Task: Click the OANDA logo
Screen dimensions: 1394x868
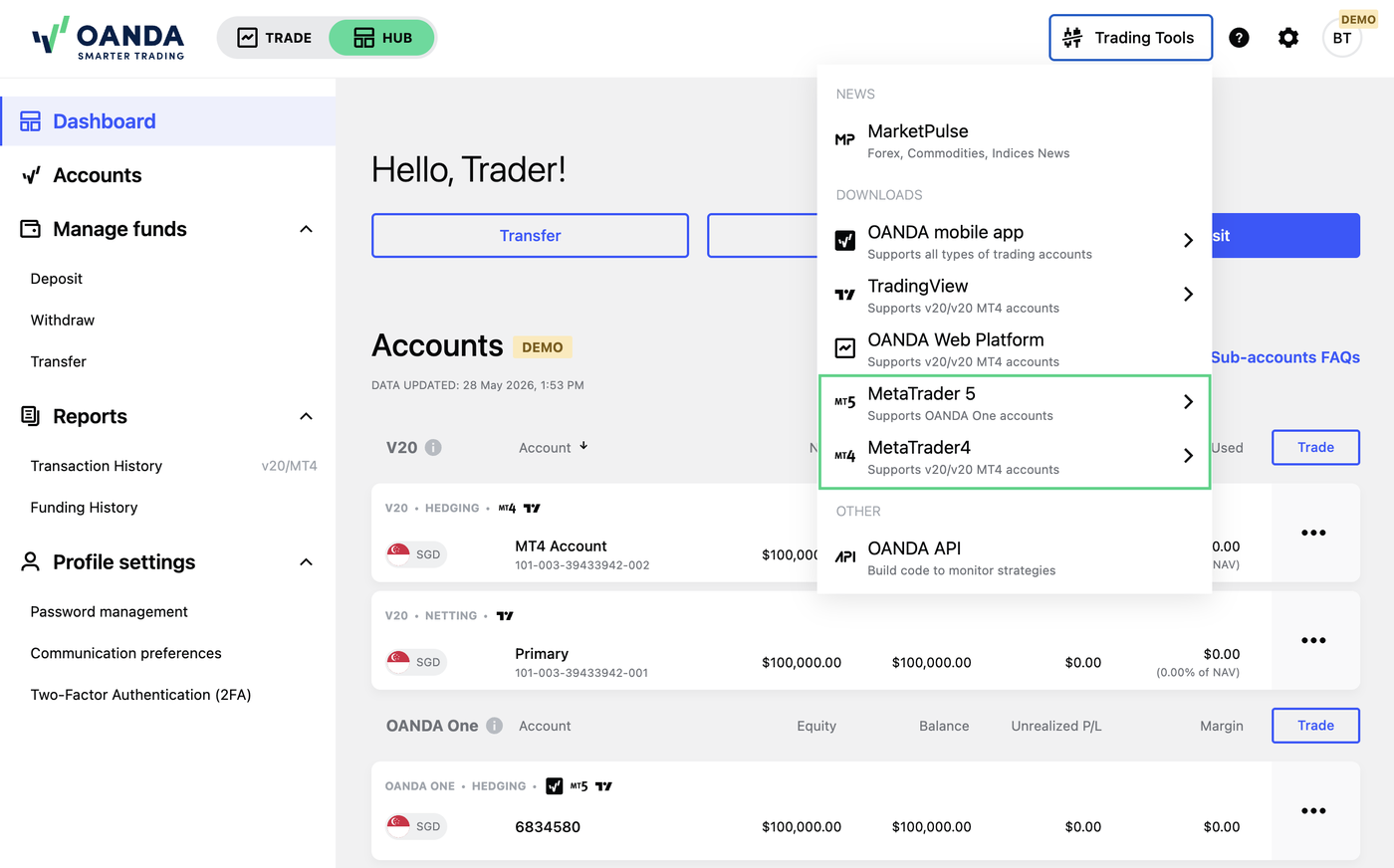Action: tap(108, 38)
